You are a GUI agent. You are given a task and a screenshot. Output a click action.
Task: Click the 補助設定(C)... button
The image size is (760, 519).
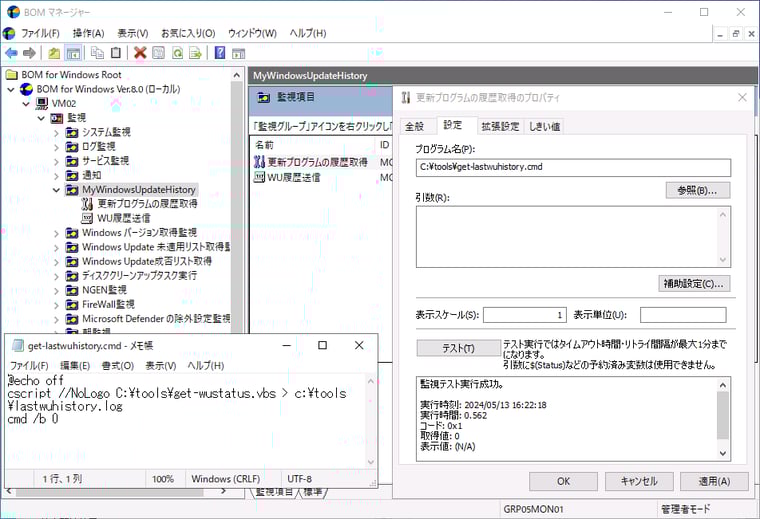(x=694, y=283)
